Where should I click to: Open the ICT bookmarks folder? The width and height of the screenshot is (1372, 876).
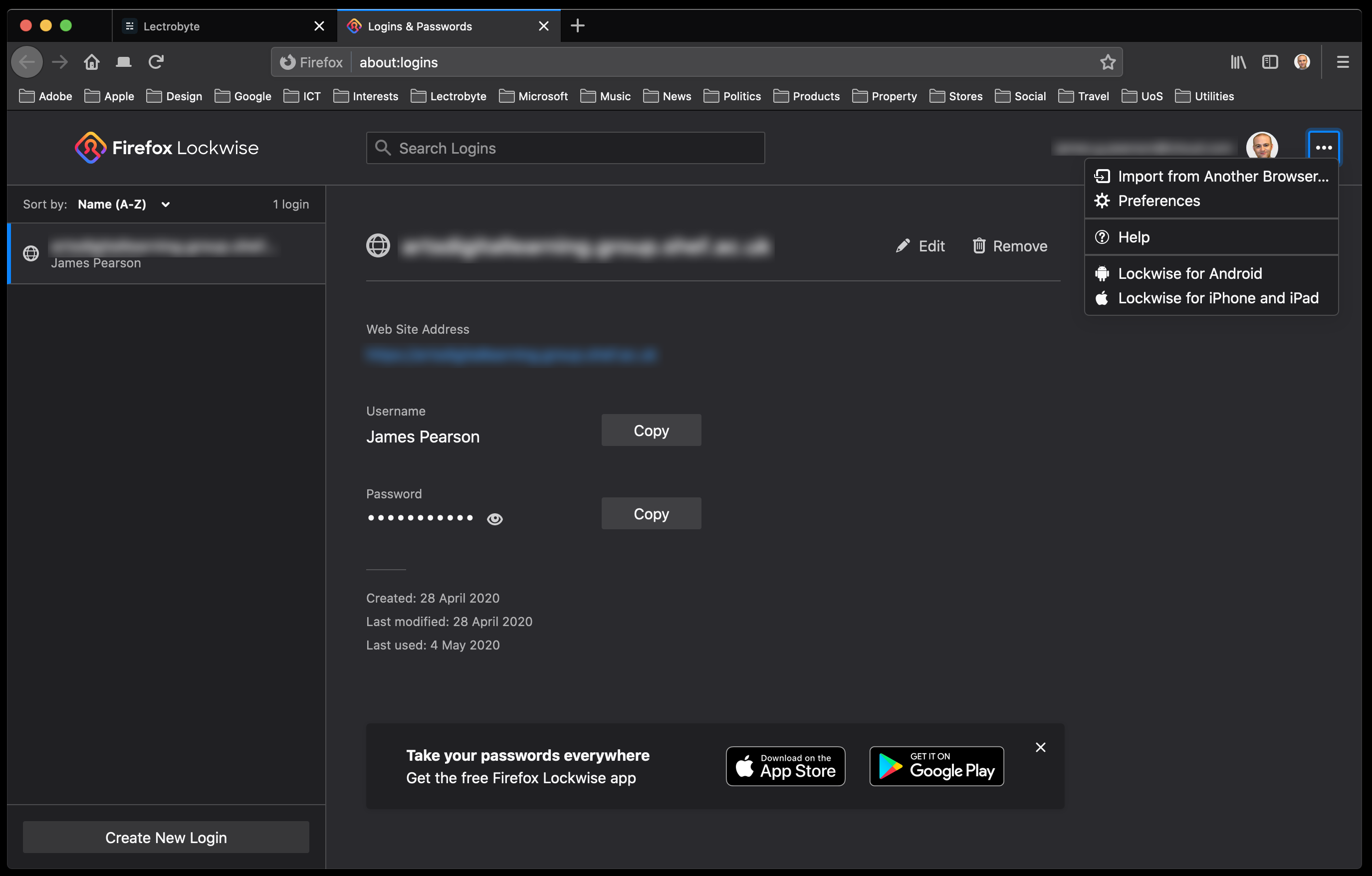tap(302, 96)
